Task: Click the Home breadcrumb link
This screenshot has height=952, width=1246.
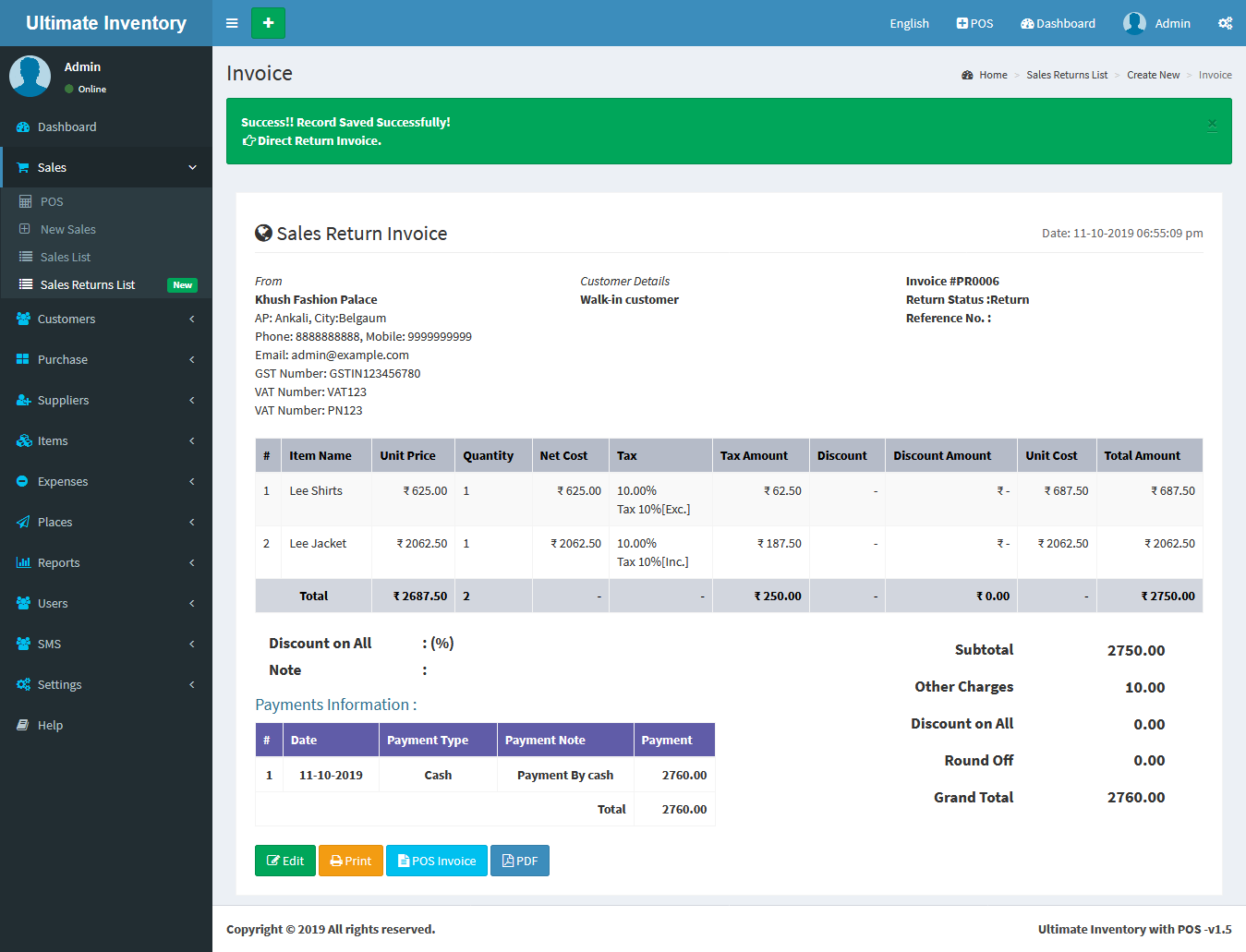Action: (x=993, y=75)
